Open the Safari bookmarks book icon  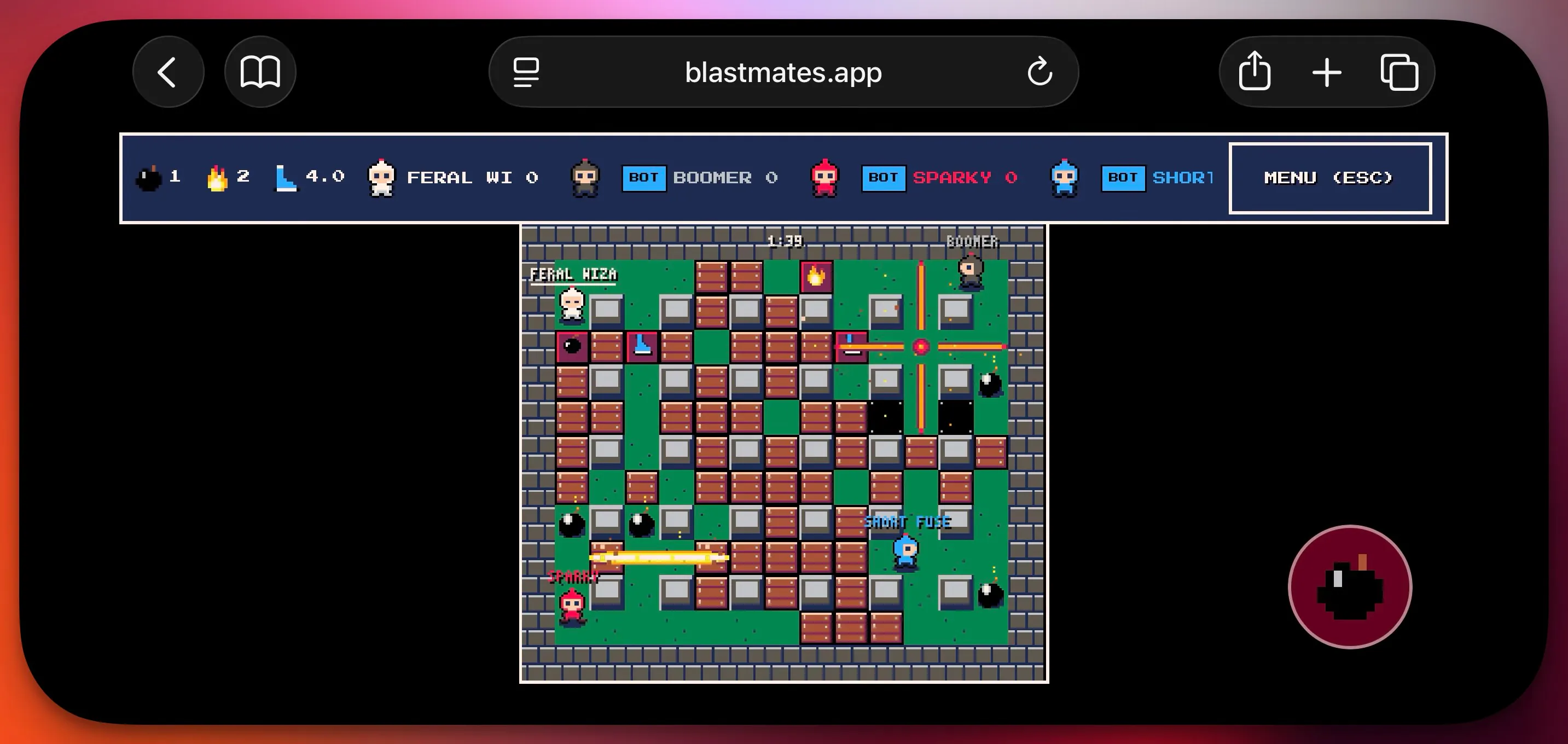260,72
